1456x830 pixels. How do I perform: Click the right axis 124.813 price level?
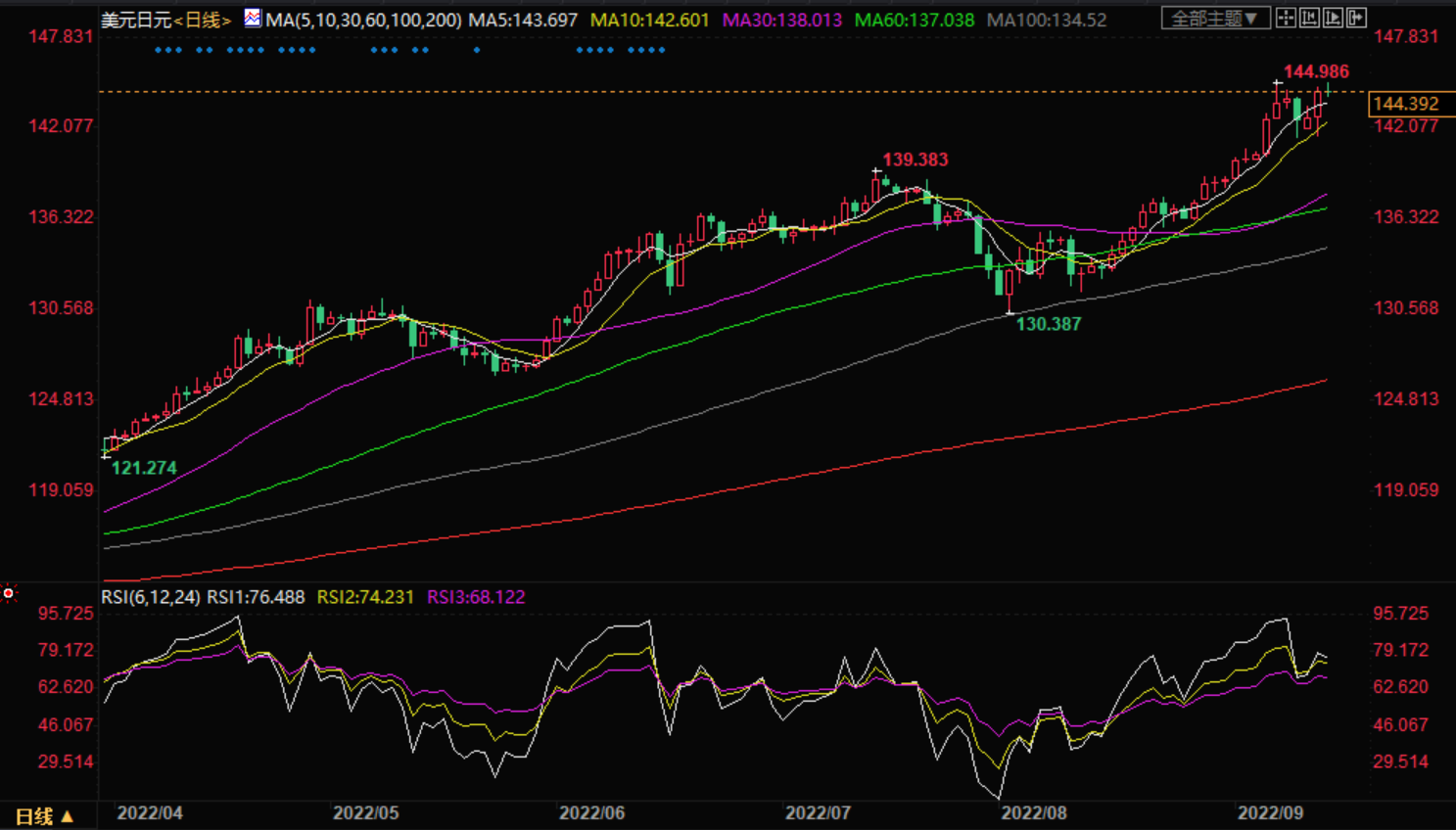pos(1406,398)
